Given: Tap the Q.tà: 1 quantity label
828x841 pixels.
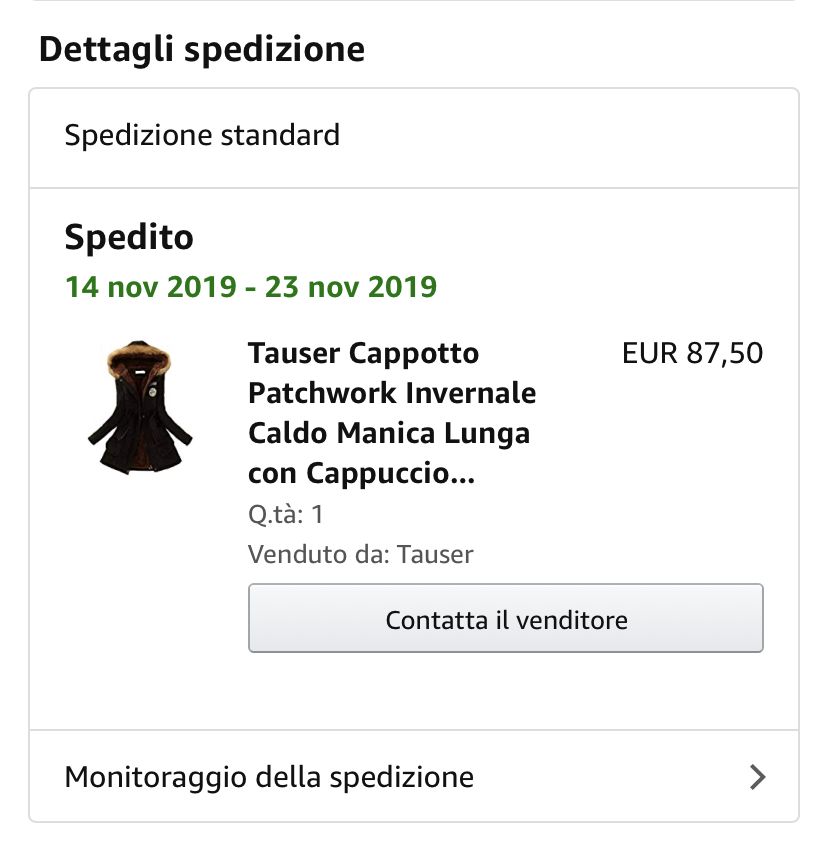Looking at the screenshot, I should (285, 514).
